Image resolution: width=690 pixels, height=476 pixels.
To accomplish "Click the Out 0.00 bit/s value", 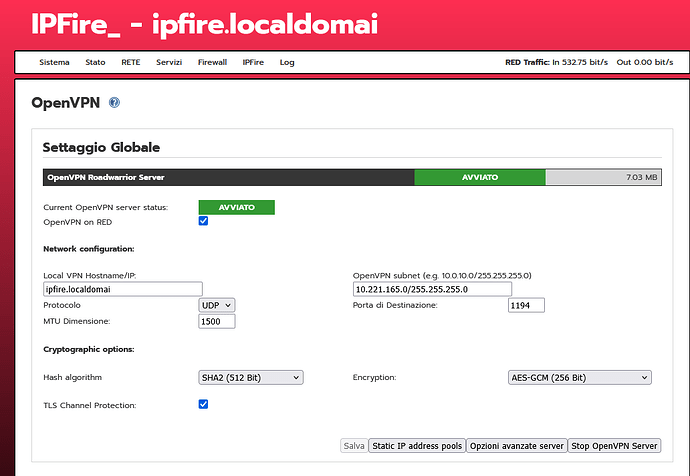I will click(645, 62).
